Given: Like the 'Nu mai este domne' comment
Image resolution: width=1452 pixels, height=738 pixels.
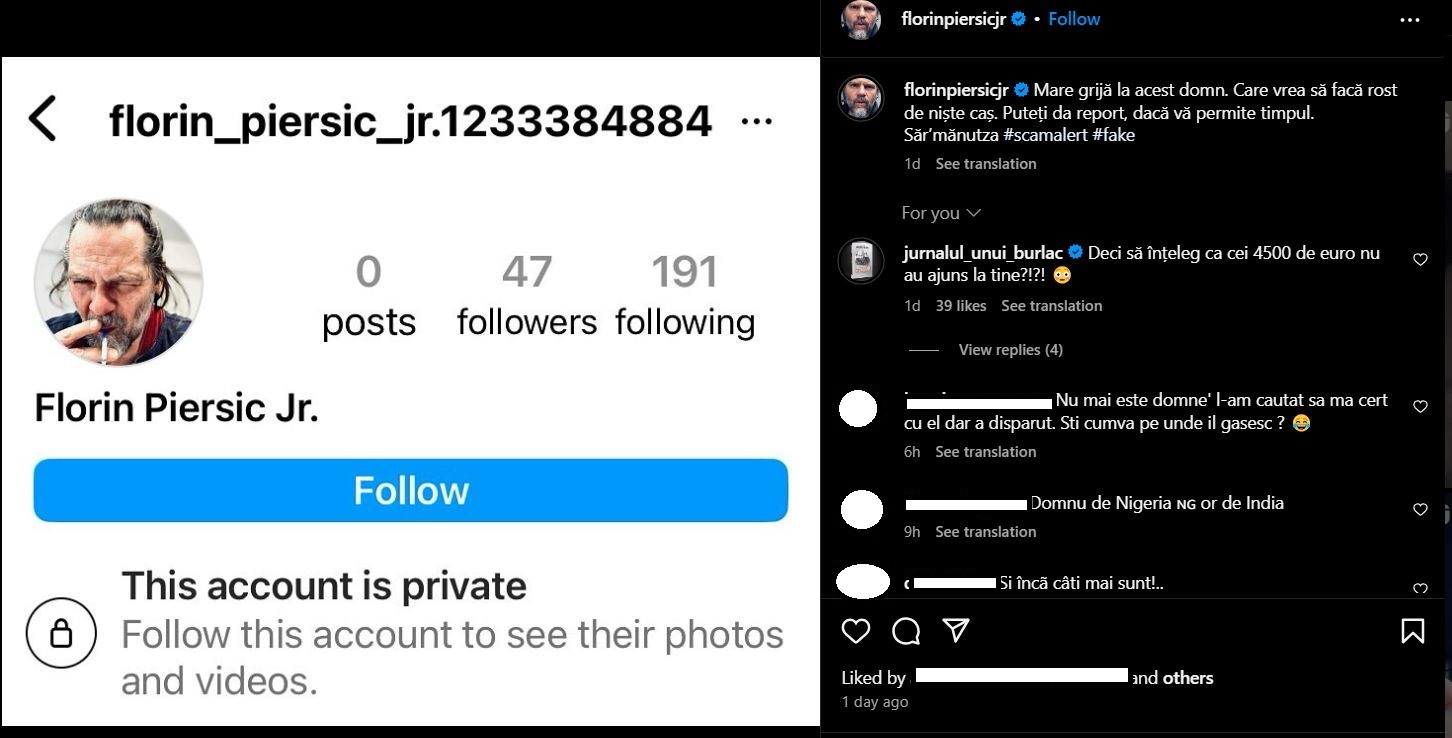Looking at the screenshot, I should [x=1420, y=407].
